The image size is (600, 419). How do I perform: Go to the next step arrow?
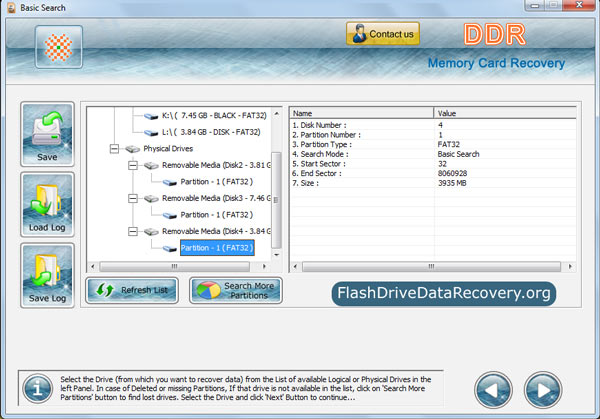click(543, 390)
